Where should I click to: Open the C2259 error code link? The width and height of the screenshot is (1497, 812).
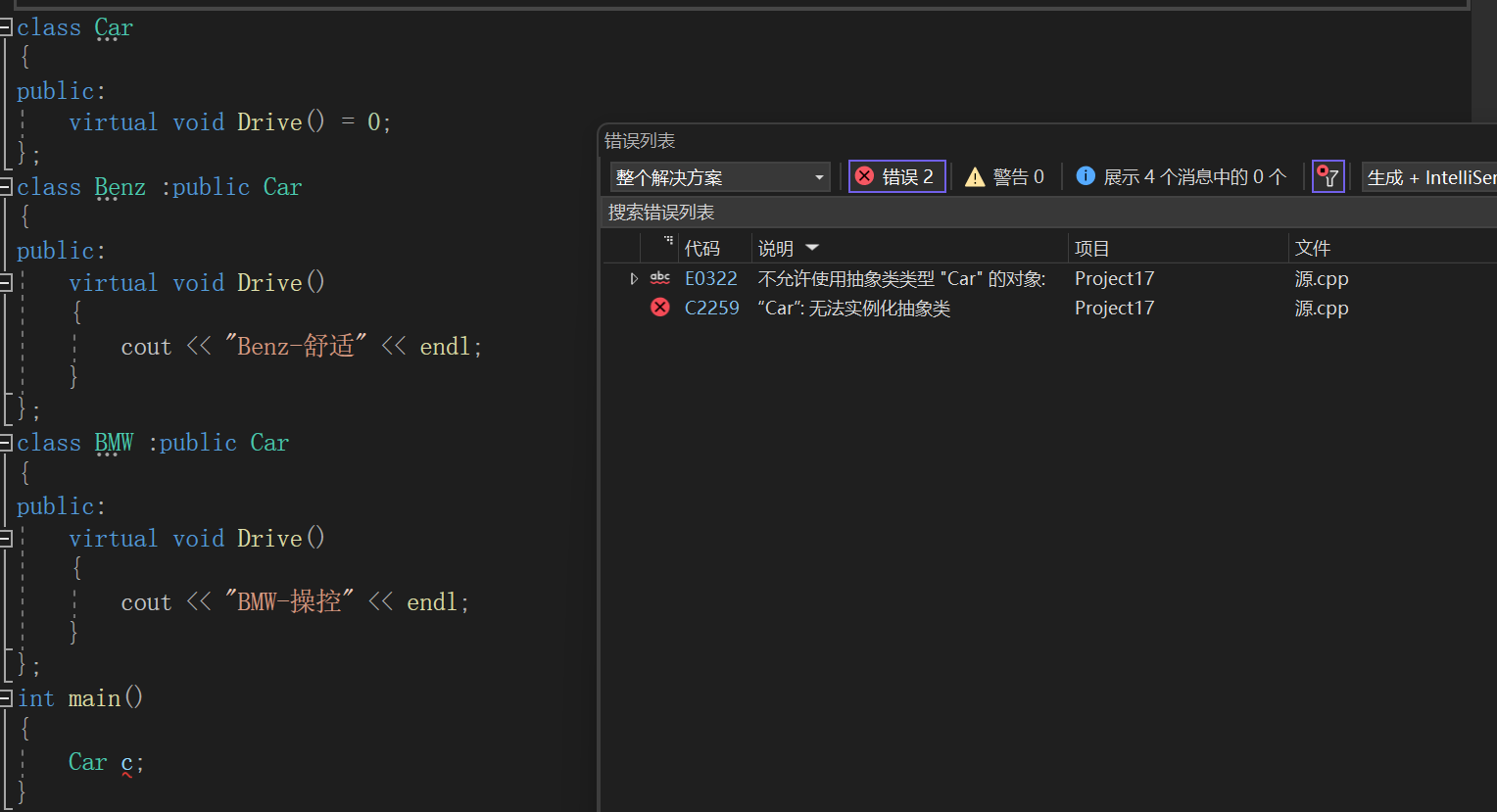point(712,309)
